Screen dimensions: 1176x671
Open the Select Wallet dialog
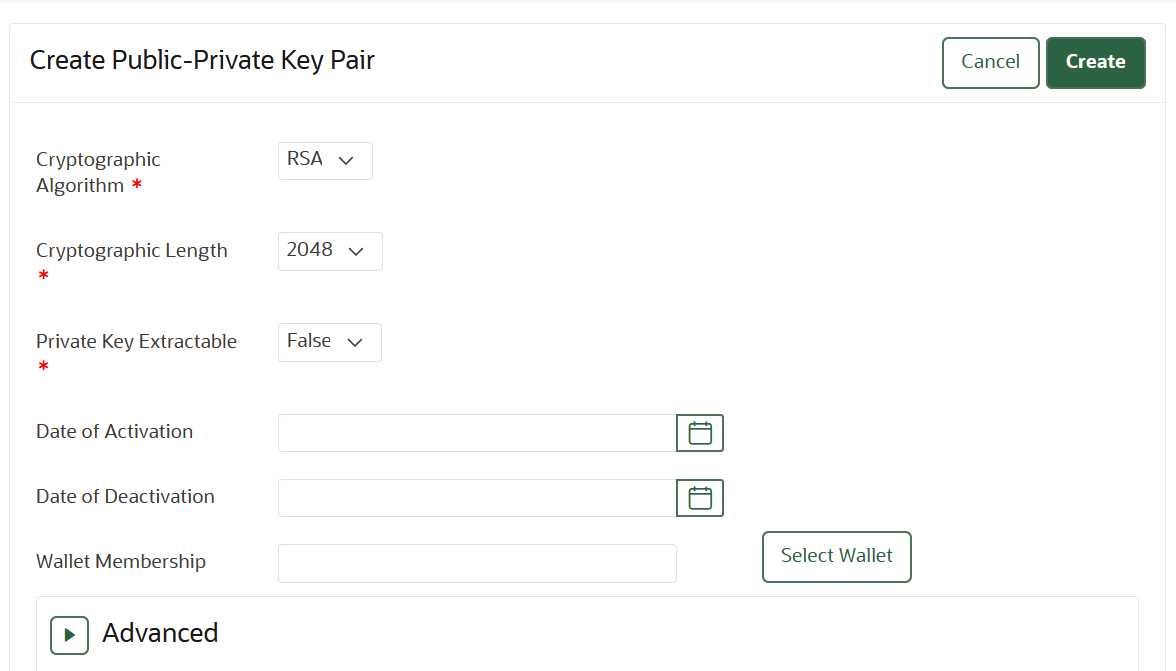point(836,556)
